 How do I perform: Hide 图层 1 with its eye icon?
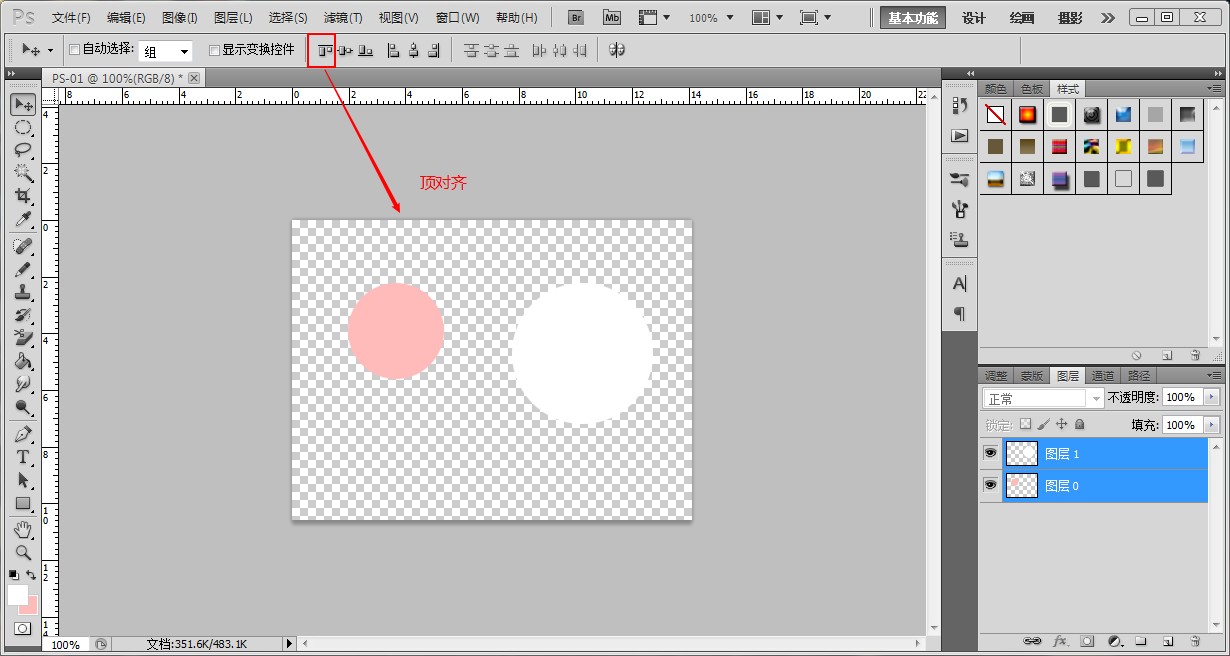pos(990,453)
